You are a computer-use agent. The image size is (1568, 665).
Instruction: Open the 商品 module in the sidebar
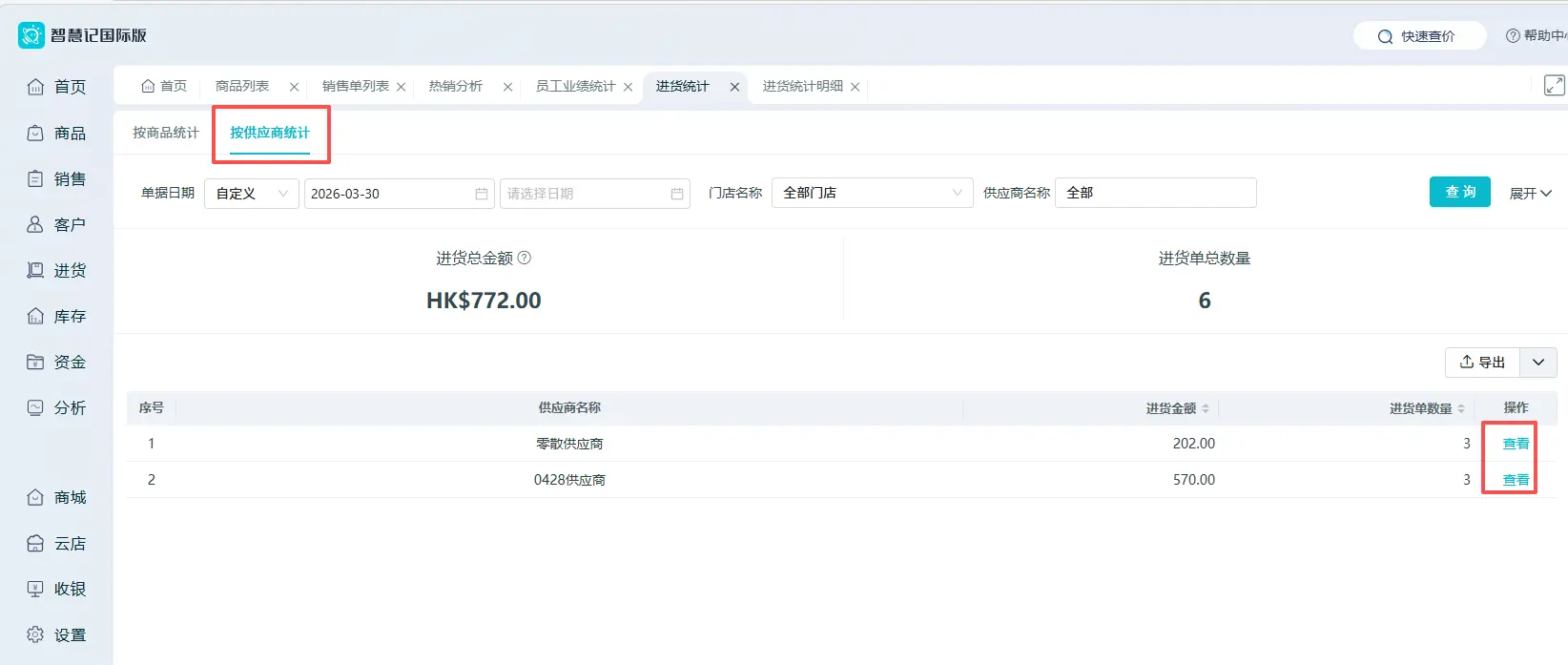tap(56, 133)
